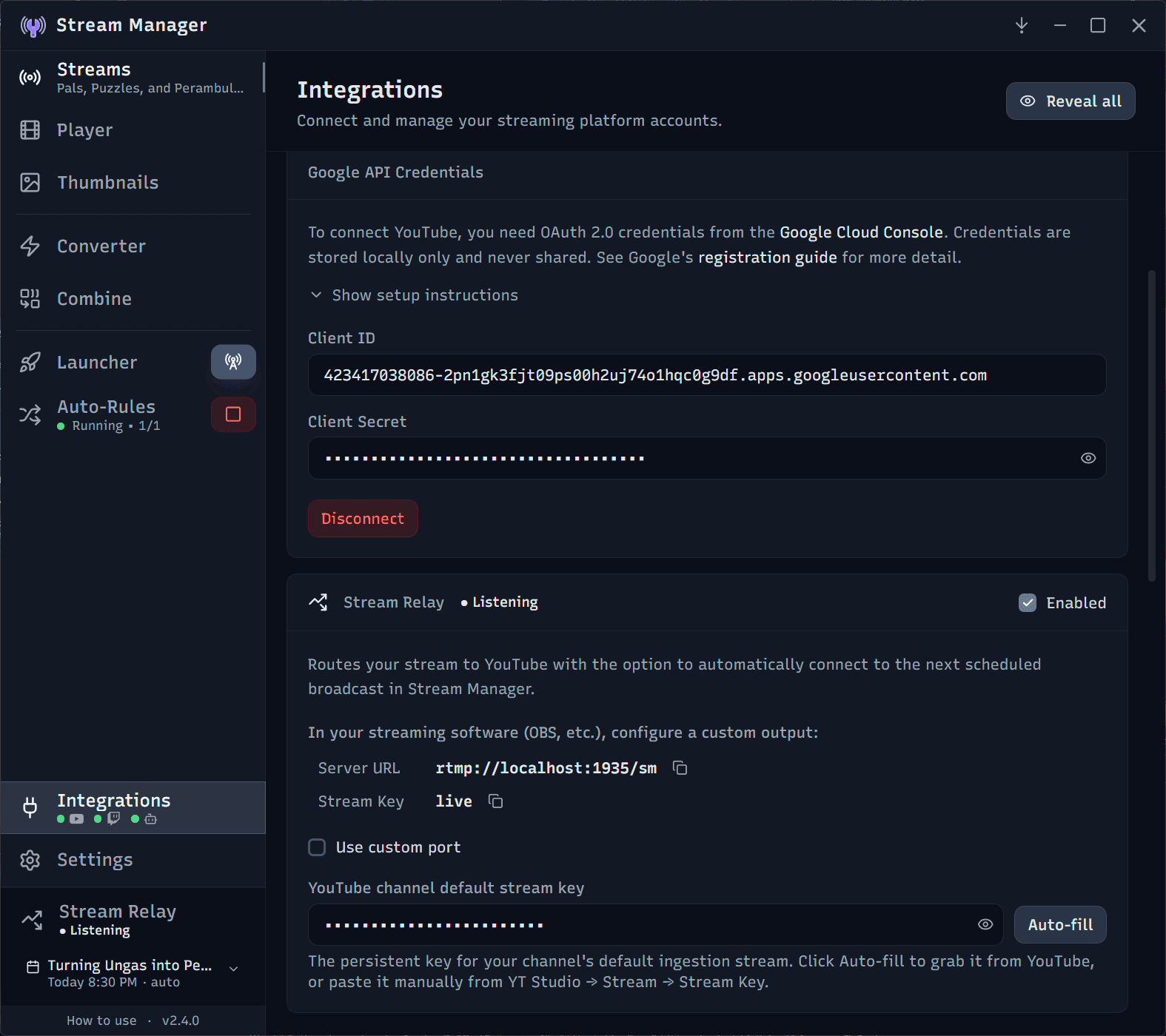Open the Google Cloud Console link
This screenshot has width=1166, height=1036.
(x=861, y=232)
